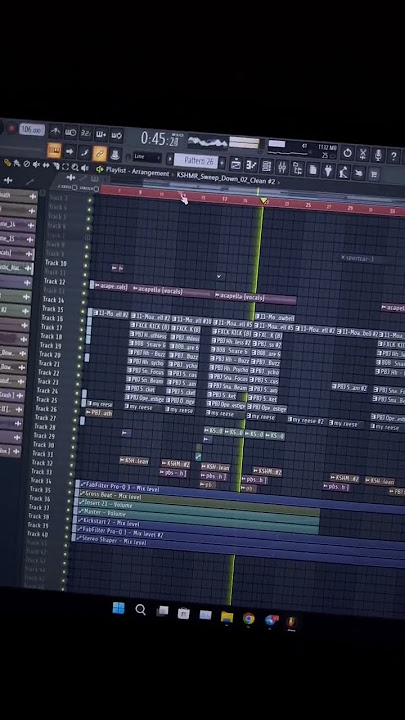Select the FabFilter Pro-Q 3 - Mix level automation clip
Screen dimensions: 405x720
pos(241,497)
